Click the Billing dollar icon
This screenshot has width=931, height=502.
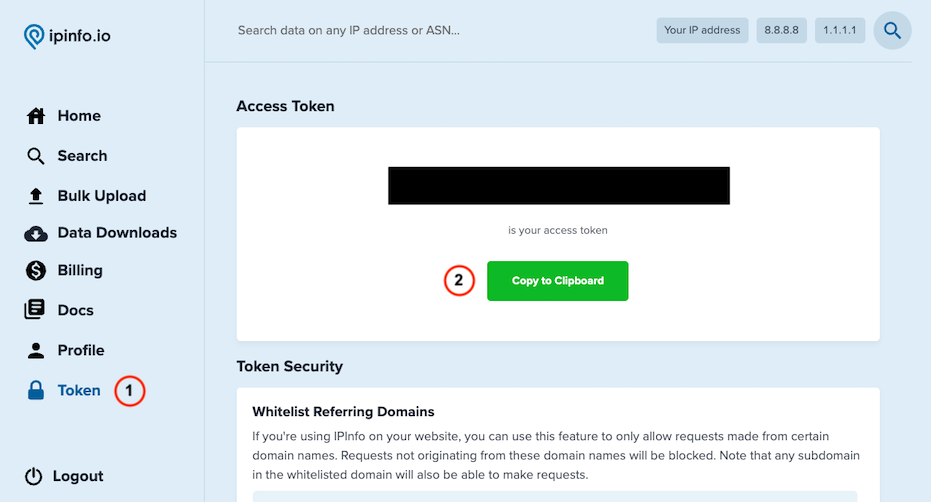point(36,270)
